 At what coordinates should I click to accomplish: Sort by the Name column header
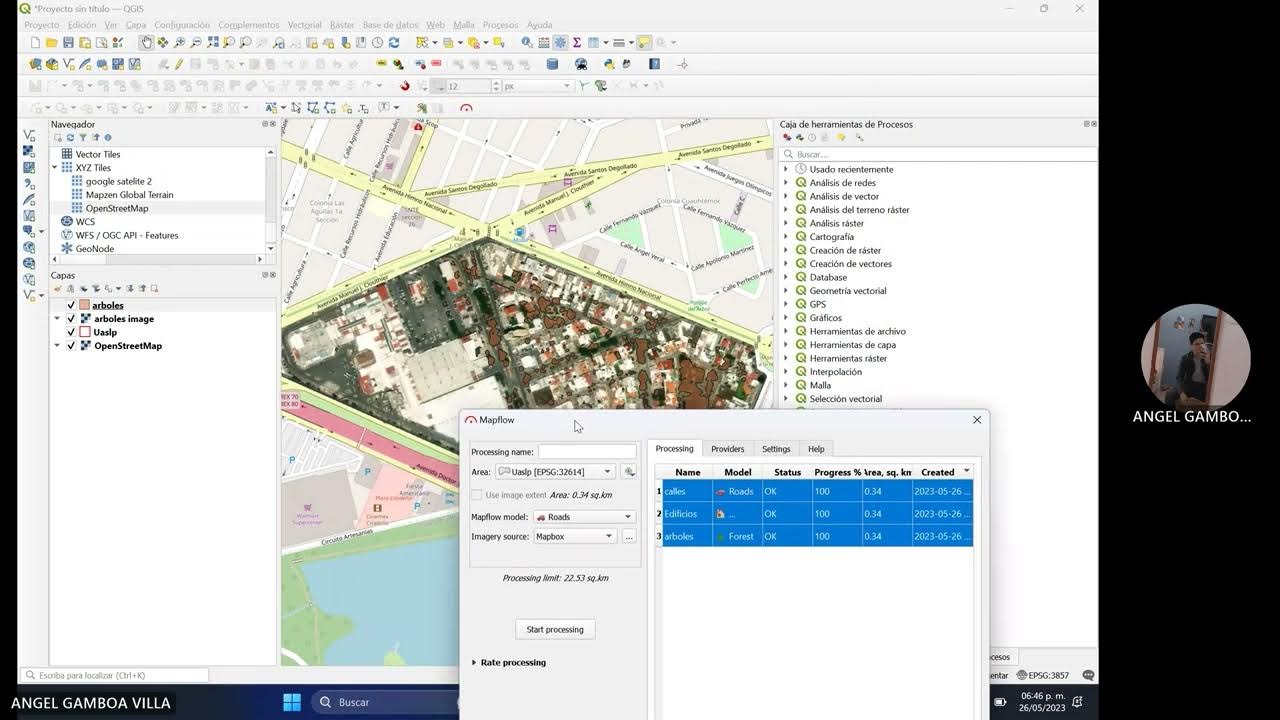[x=687, y=472]
